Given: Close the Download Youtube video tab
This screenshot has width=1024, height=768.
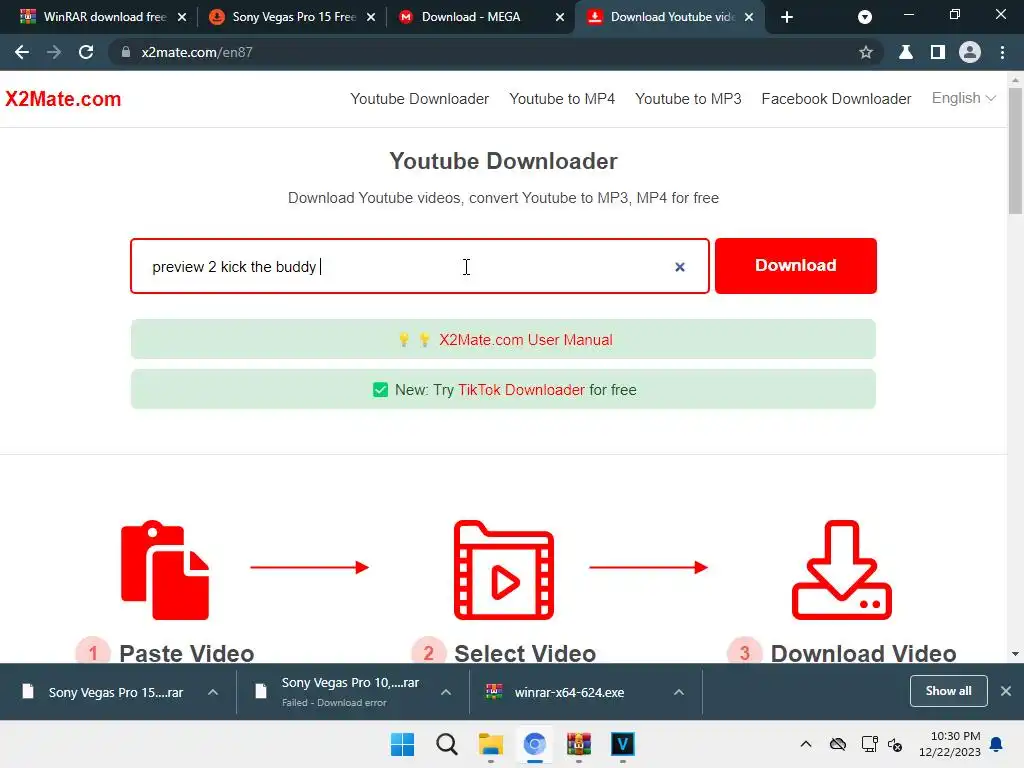Looking at the screenshot, I should click(x=749, y=17).
